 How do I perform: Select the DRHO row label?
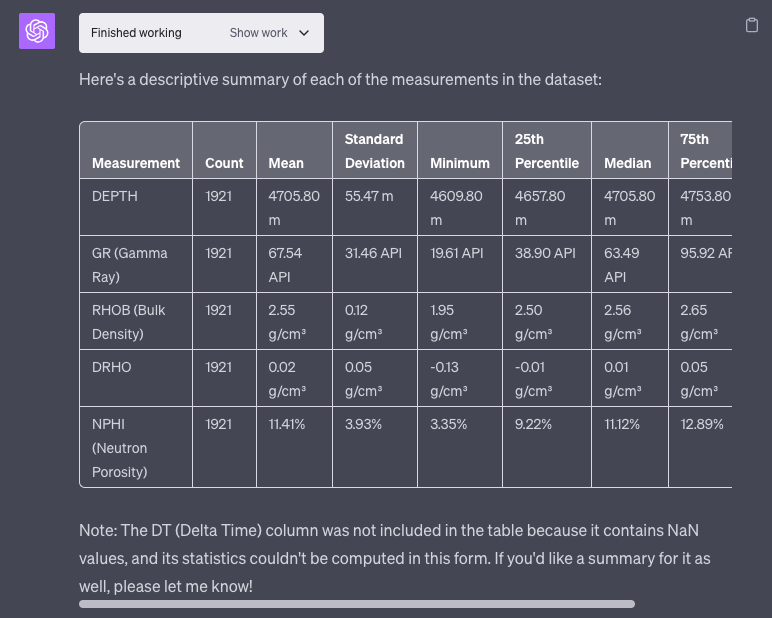(111, 367)
